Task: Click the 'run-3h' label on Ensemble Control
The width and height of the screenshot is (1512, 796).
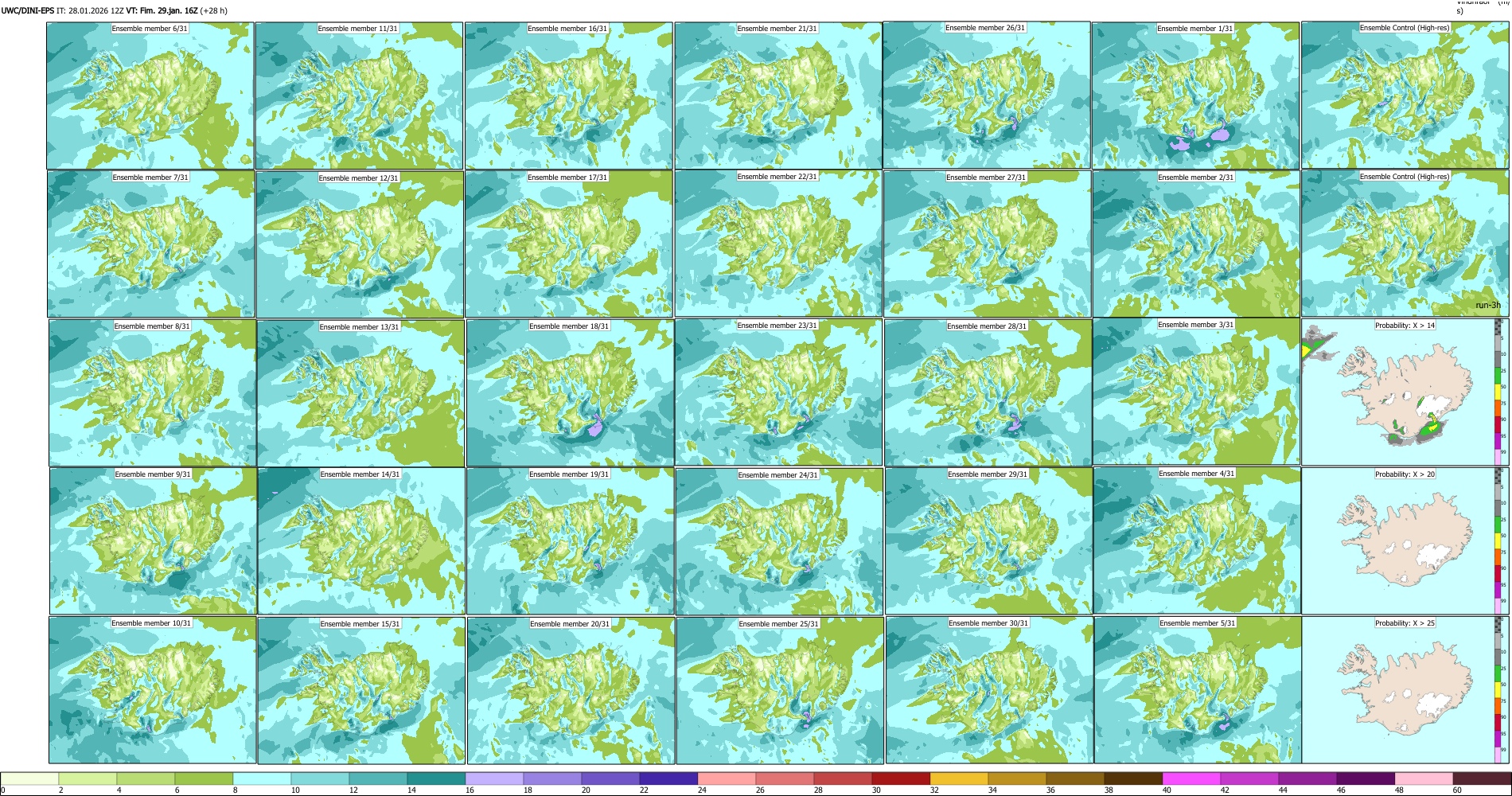Action: click(x=1488, y=306)
